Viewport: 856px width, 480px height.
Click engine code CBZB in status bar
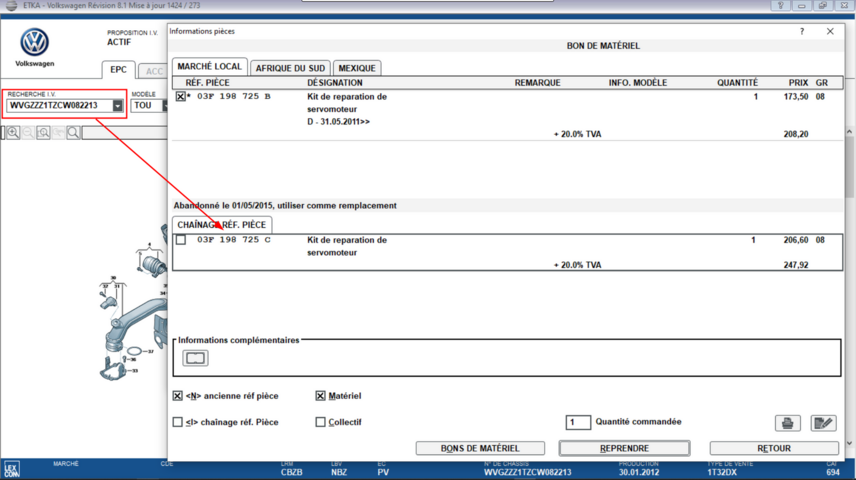(292, 472)
